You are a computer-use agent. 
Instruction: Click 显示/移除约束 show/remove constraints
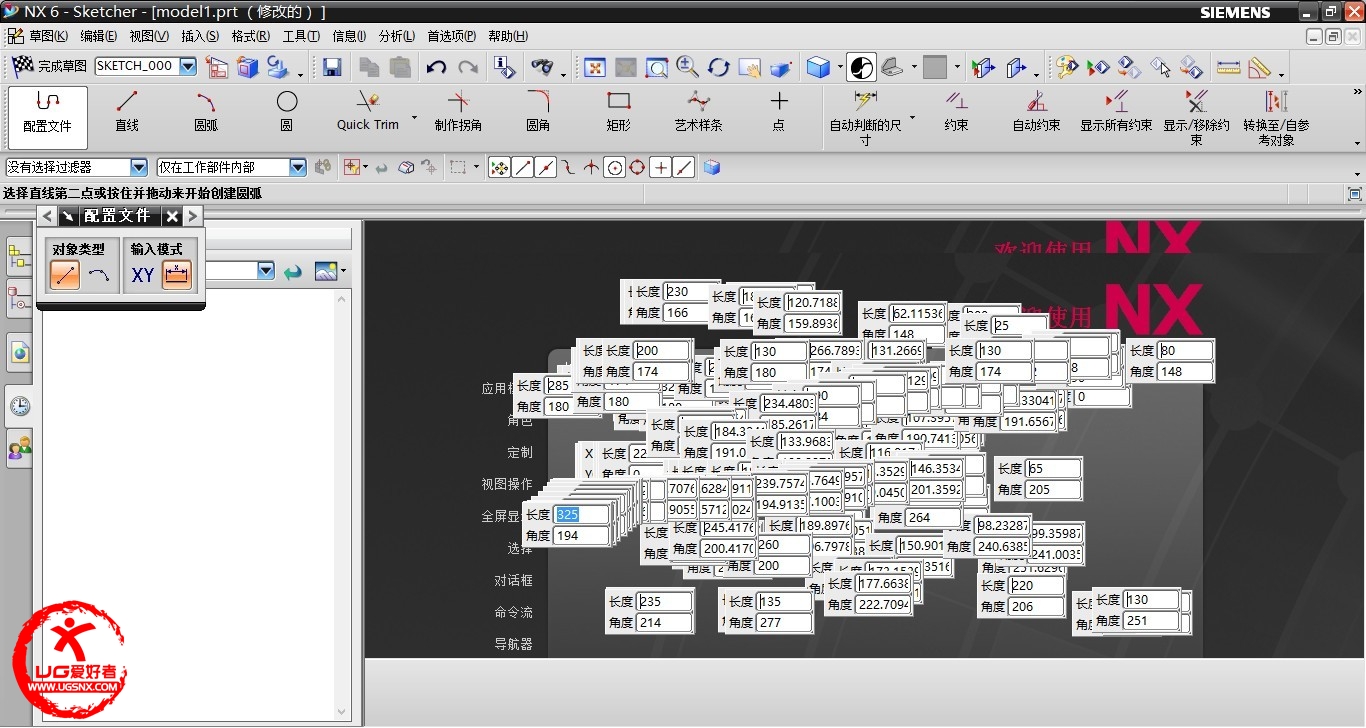pyautogui.click(x=1196, y=117)
